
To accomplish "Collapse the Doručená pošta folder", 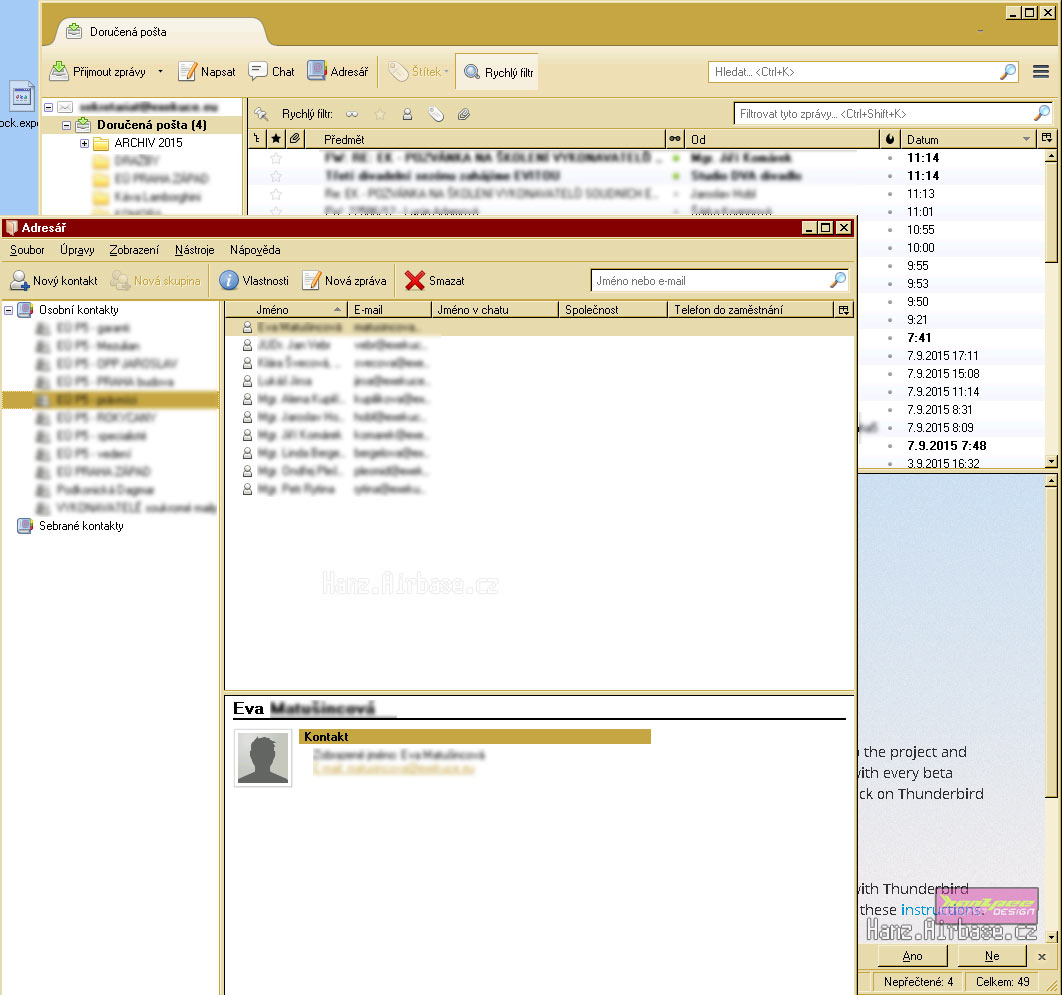I will click(x=66, y=125).
